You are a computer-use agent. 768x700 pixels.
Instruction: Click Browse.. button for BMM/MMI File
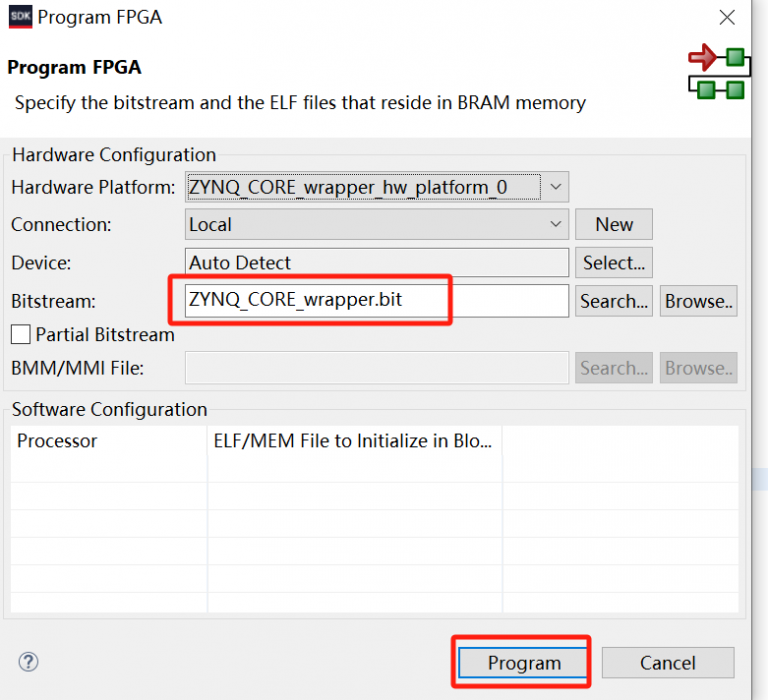(x=698, y=368)
